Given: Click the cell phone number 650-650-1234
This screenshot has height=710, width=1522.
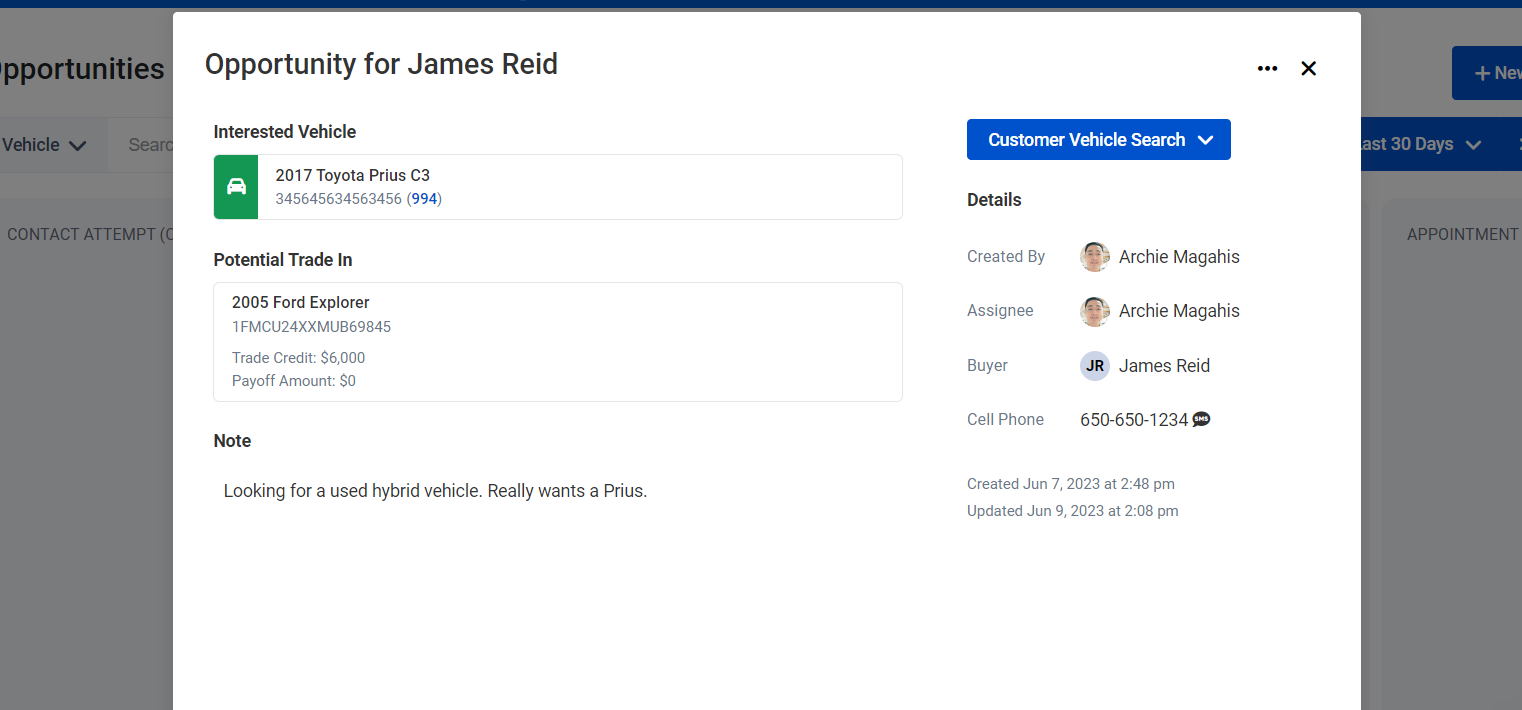Looking at the screenshot, I should coord(1134,420).
